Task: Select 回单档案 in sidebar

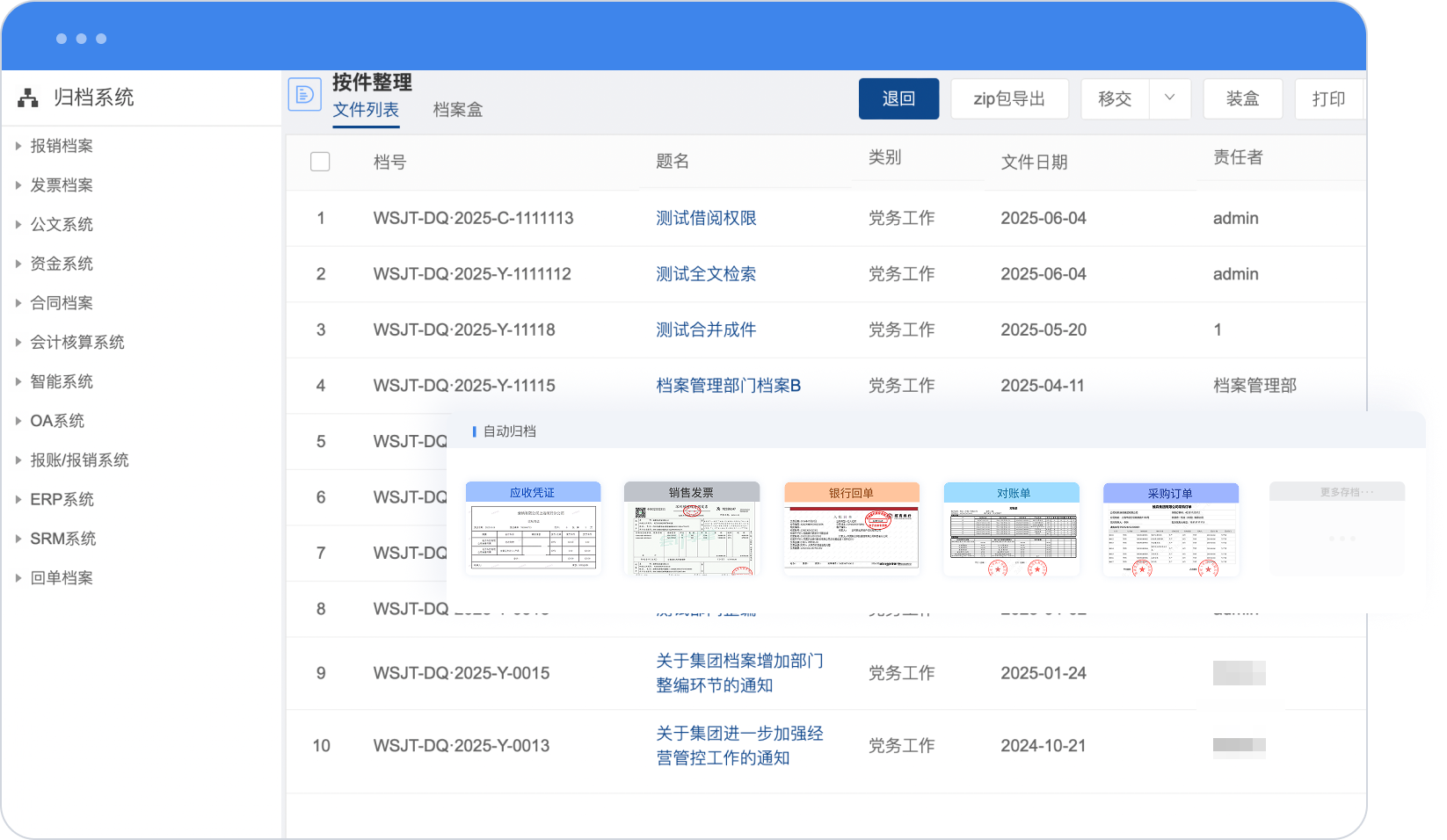Action: click(62, 578)
